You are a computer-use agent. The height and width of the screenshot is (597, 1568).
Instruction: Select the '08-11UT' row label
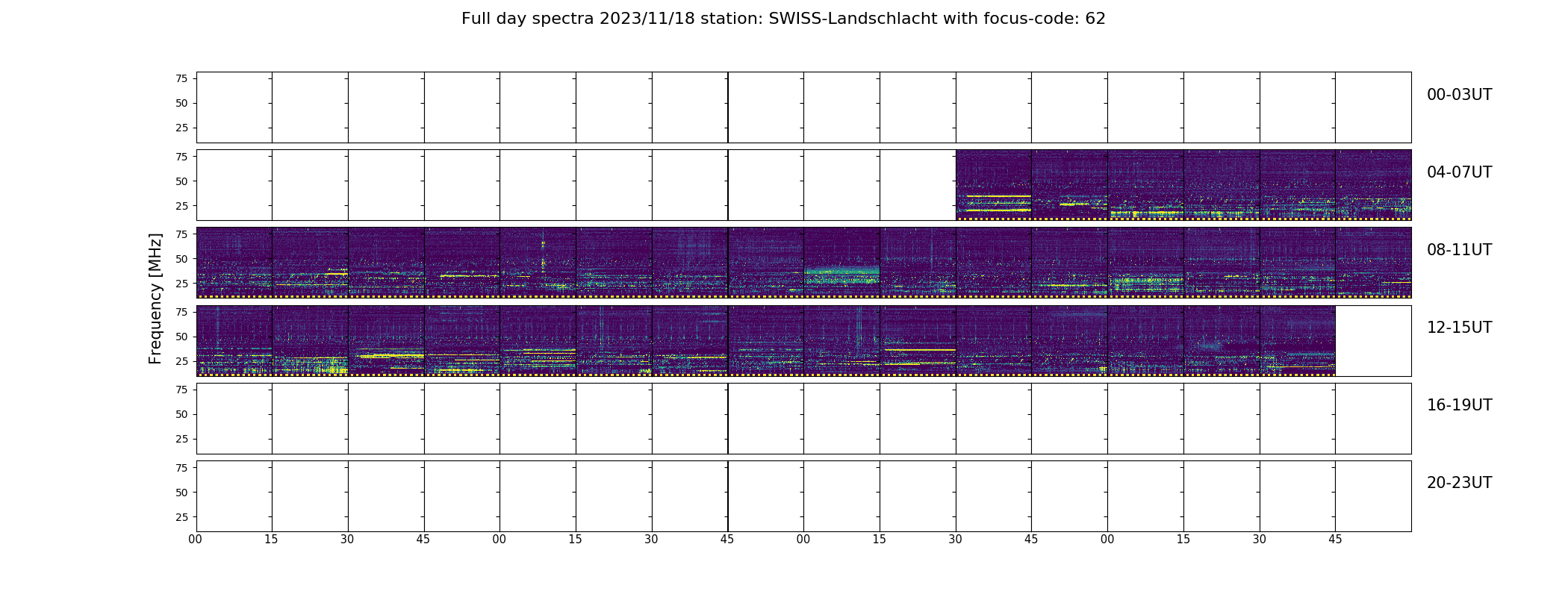(x=1459, y=250)
